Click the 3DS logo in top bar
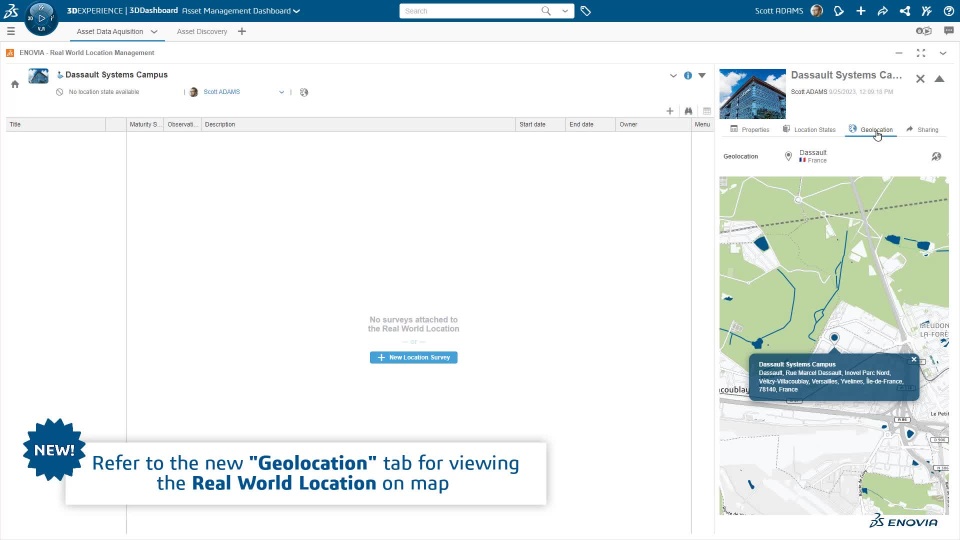 [x=11, y=10]
